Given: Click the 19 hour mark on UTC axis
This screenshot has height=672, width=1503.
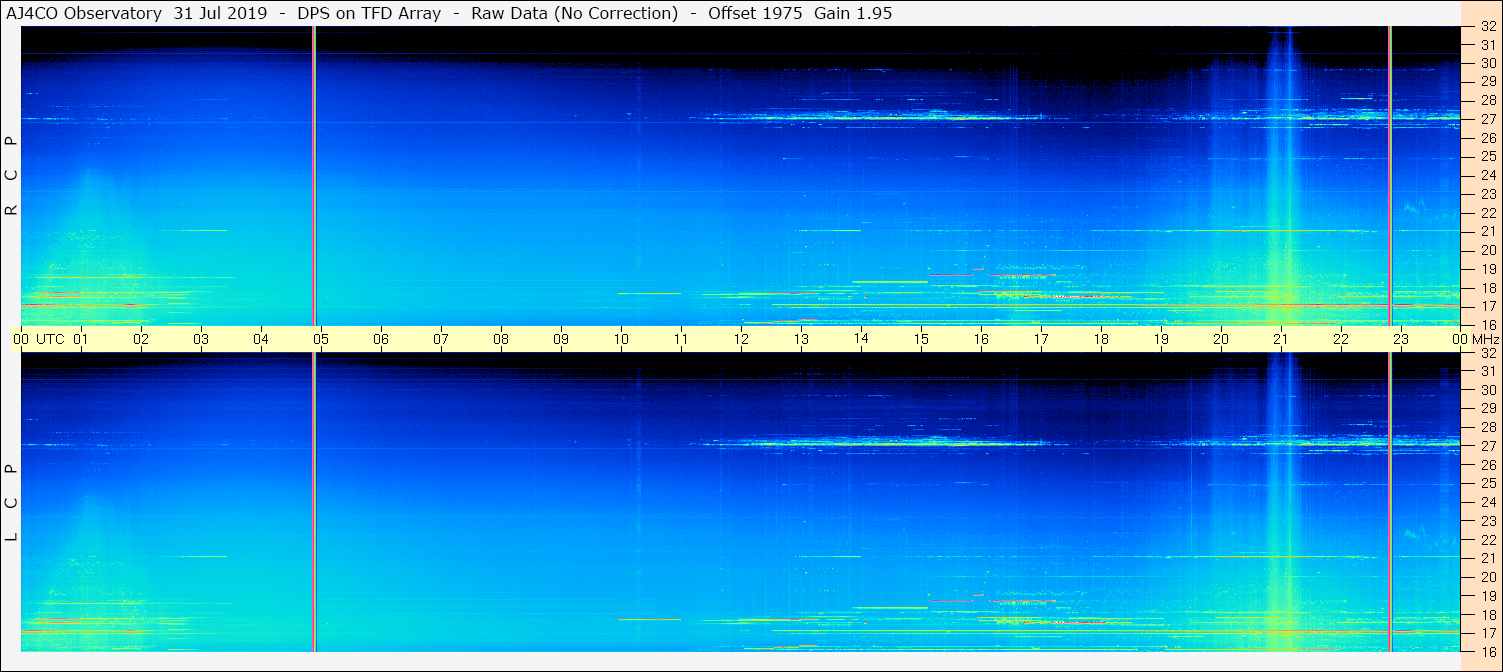Looking at the screenshot, I should pos(1161,339).
